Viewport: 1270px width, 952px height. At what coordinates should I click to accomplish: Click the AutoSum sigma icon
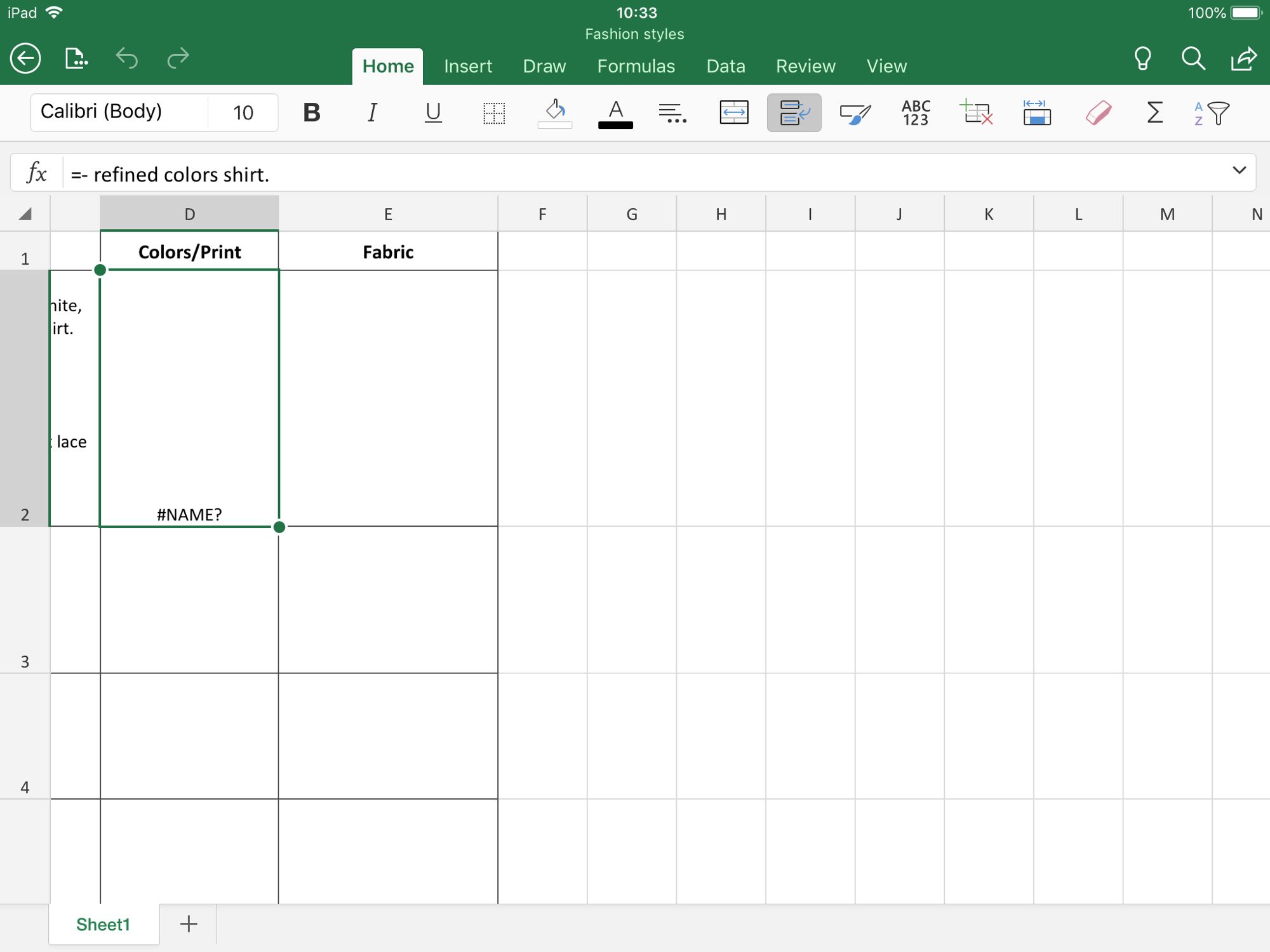[1154, 113]
